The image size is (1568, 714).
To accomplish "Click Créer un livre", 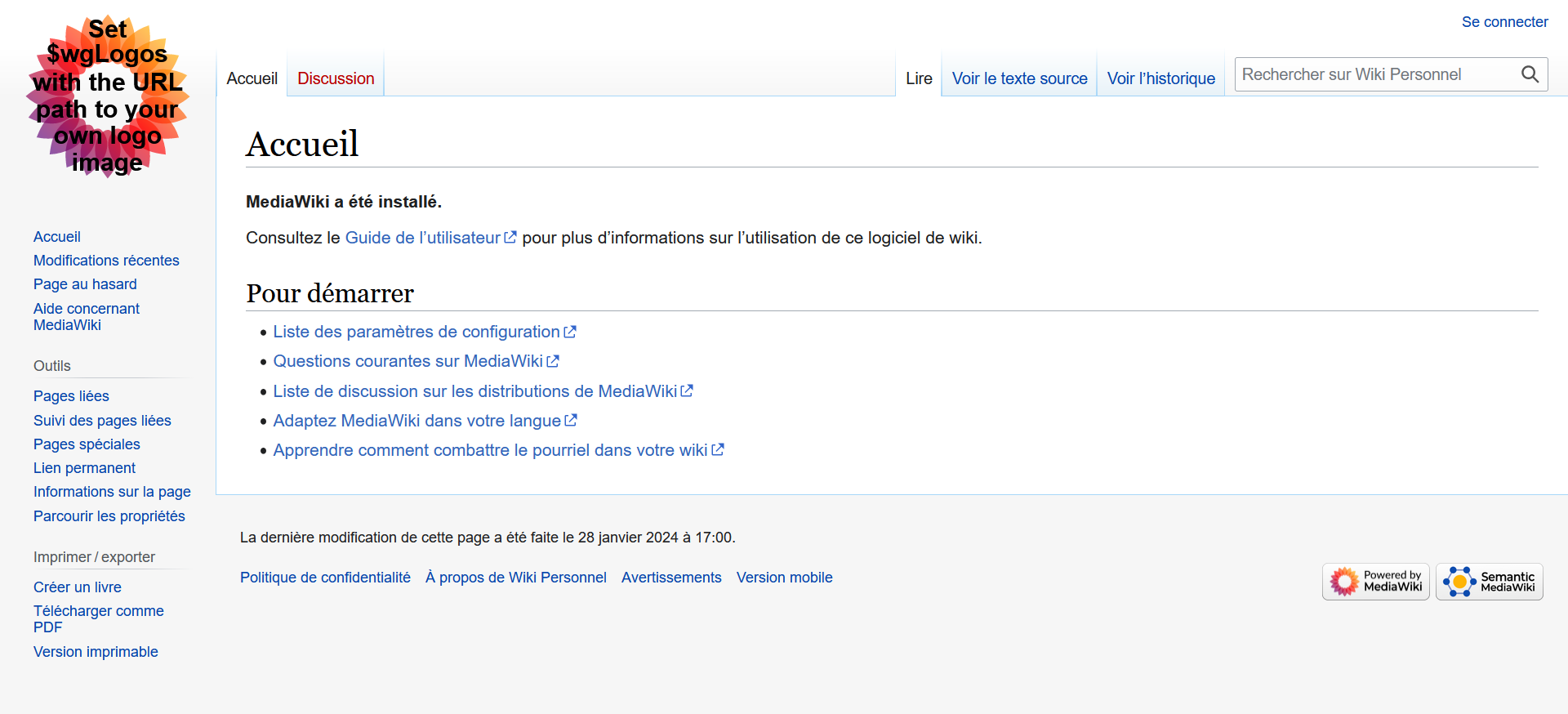I will click(78, 587).
